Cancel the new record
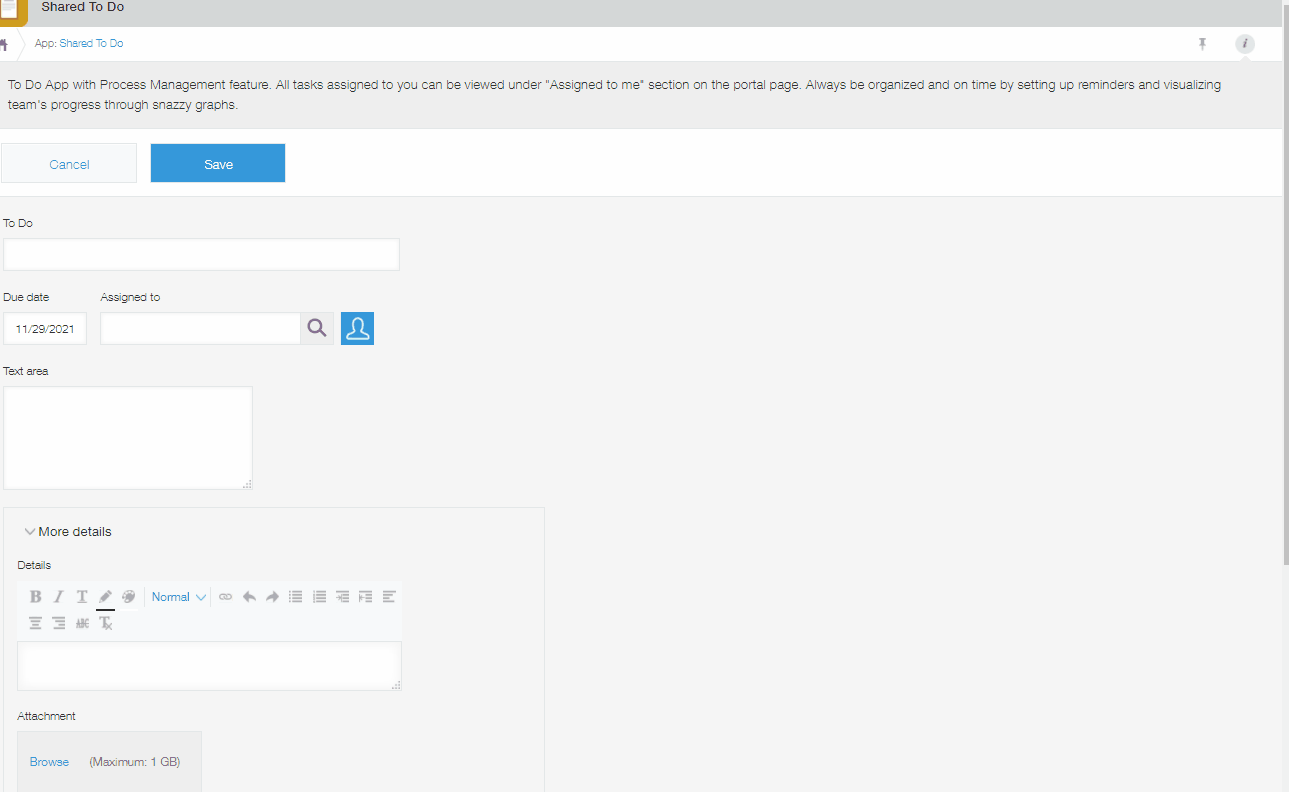The image size is (1289, 792). (69, 164)
